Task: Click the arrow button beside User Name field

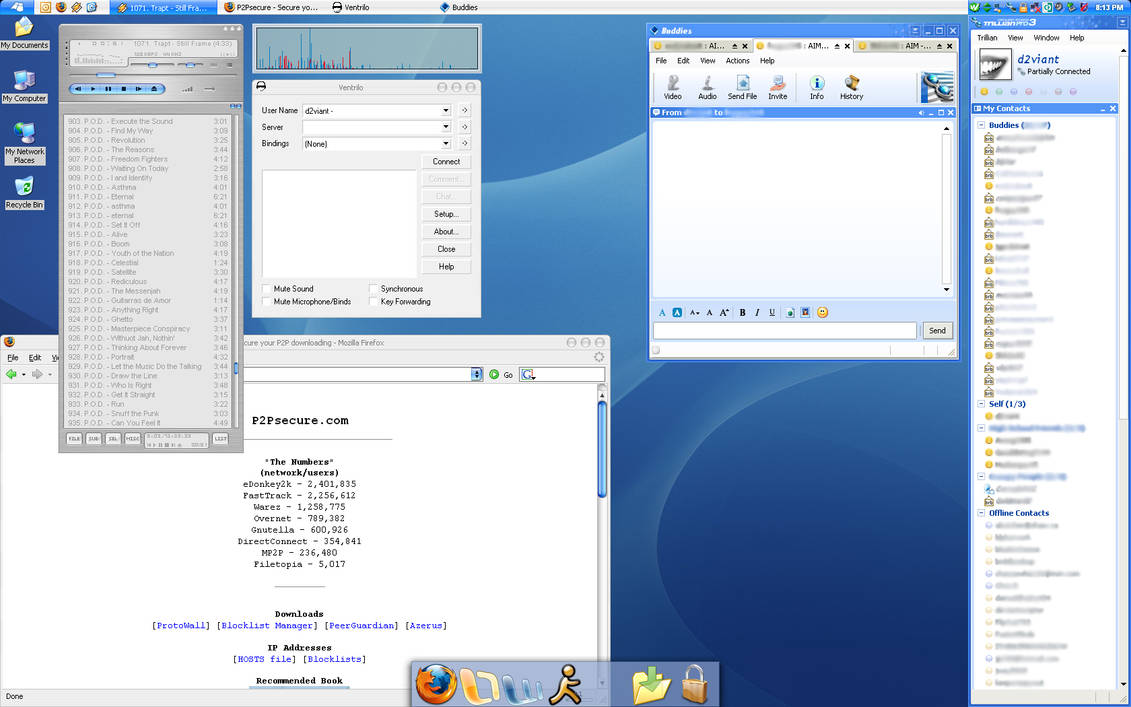Action: (x=465, y=110)
